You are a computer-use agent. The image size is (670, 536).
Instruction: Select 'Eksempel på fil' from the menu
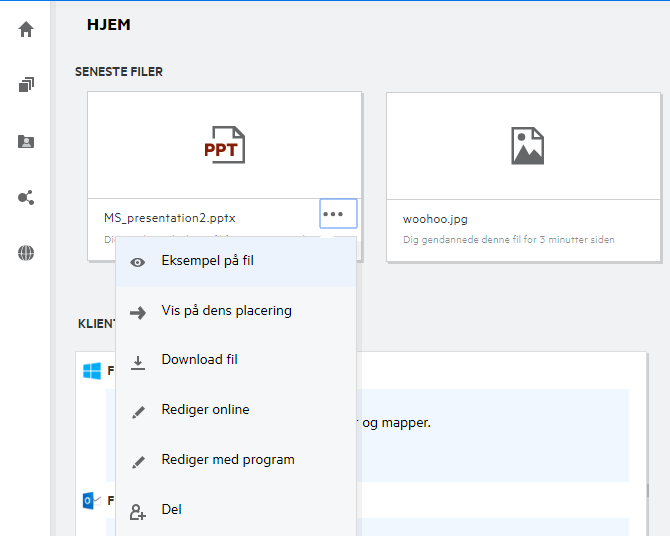[x=207, y=261]
